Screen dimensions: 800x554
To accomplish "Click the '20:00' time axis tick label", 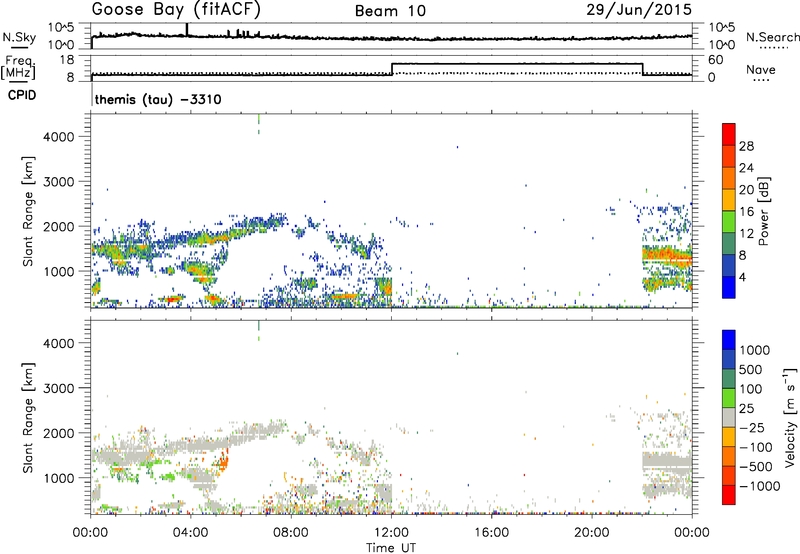I will click(x=592, y=533).
